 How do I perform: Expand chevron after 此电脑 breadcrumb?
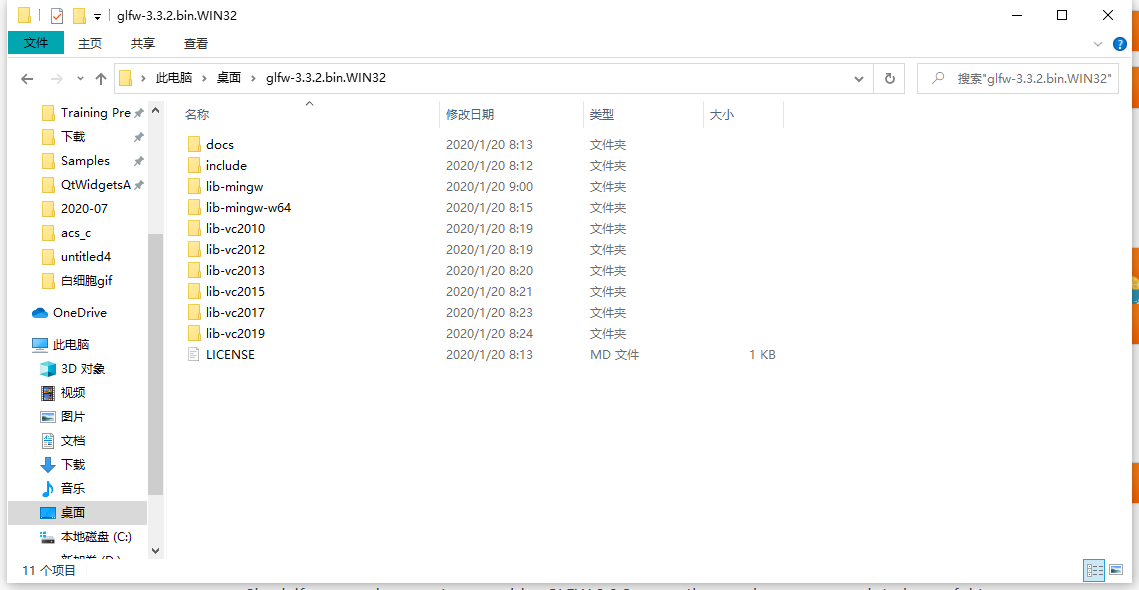[x=205, y=78]
